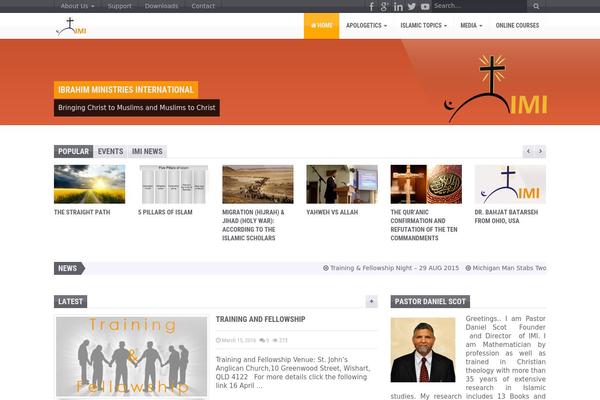This screenshot has width=600, height=400.
Task: Open 5 Pillars of Islam thumbnail
Action: click(174, 184)
